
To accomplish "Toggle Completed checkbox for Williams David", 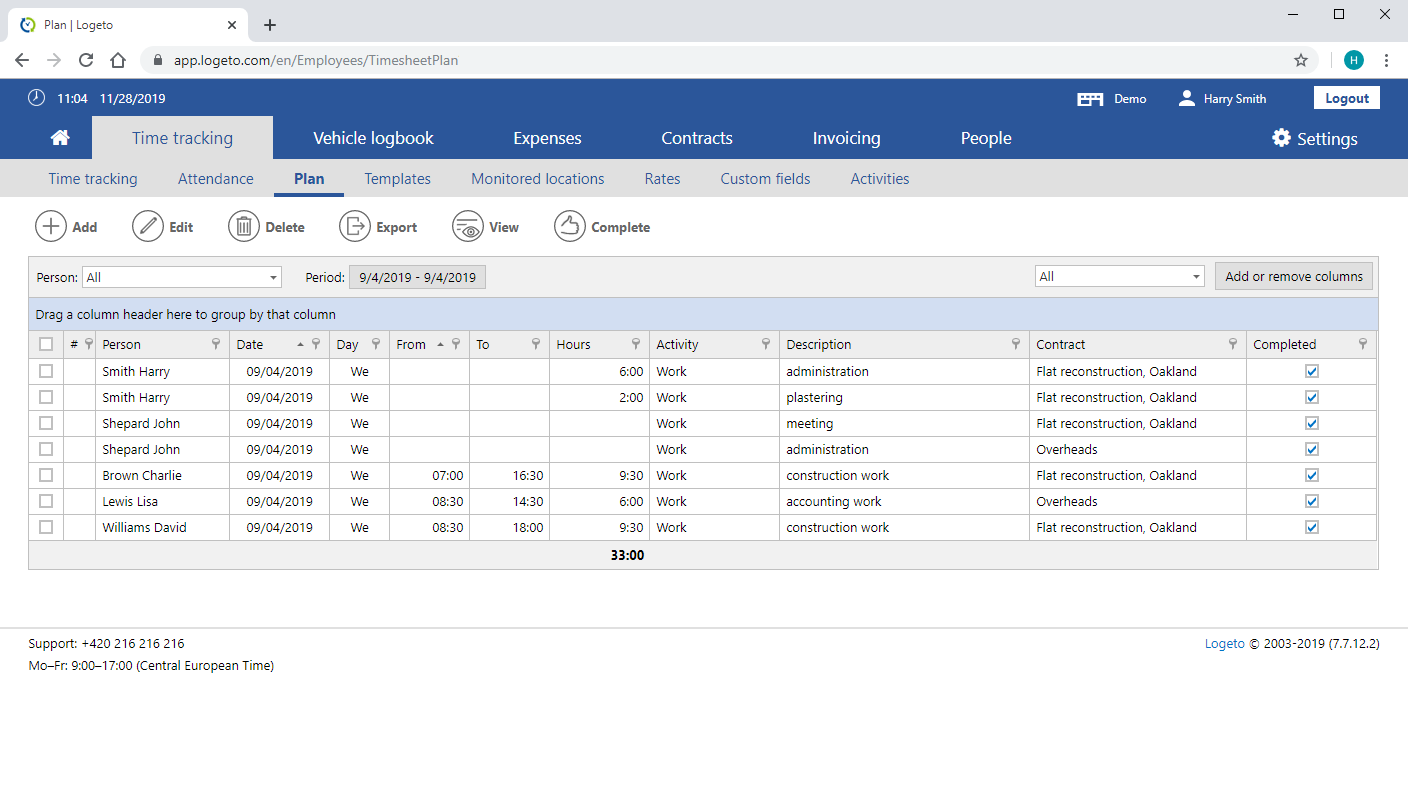I will pyautogui.click(x=1312, y=527).
